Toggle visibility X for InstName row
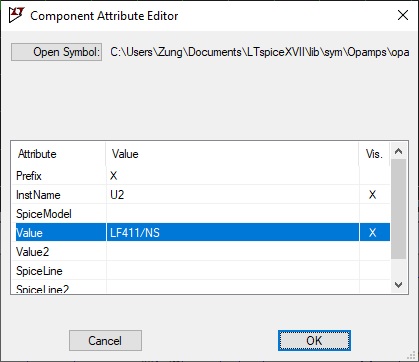This screenshot has height=362, width=419. click(372, 195)
